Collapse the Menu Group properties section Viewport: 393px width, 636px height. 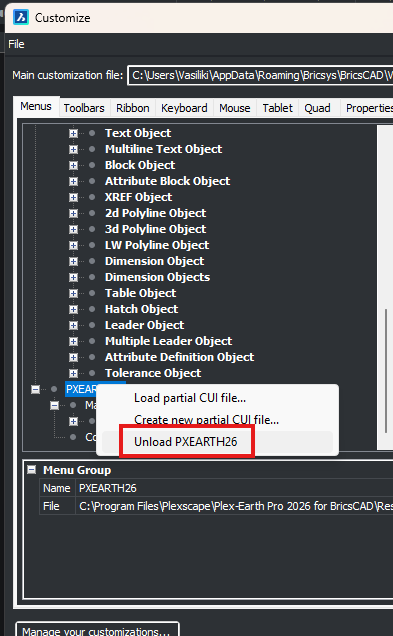[x=31, y=470]
